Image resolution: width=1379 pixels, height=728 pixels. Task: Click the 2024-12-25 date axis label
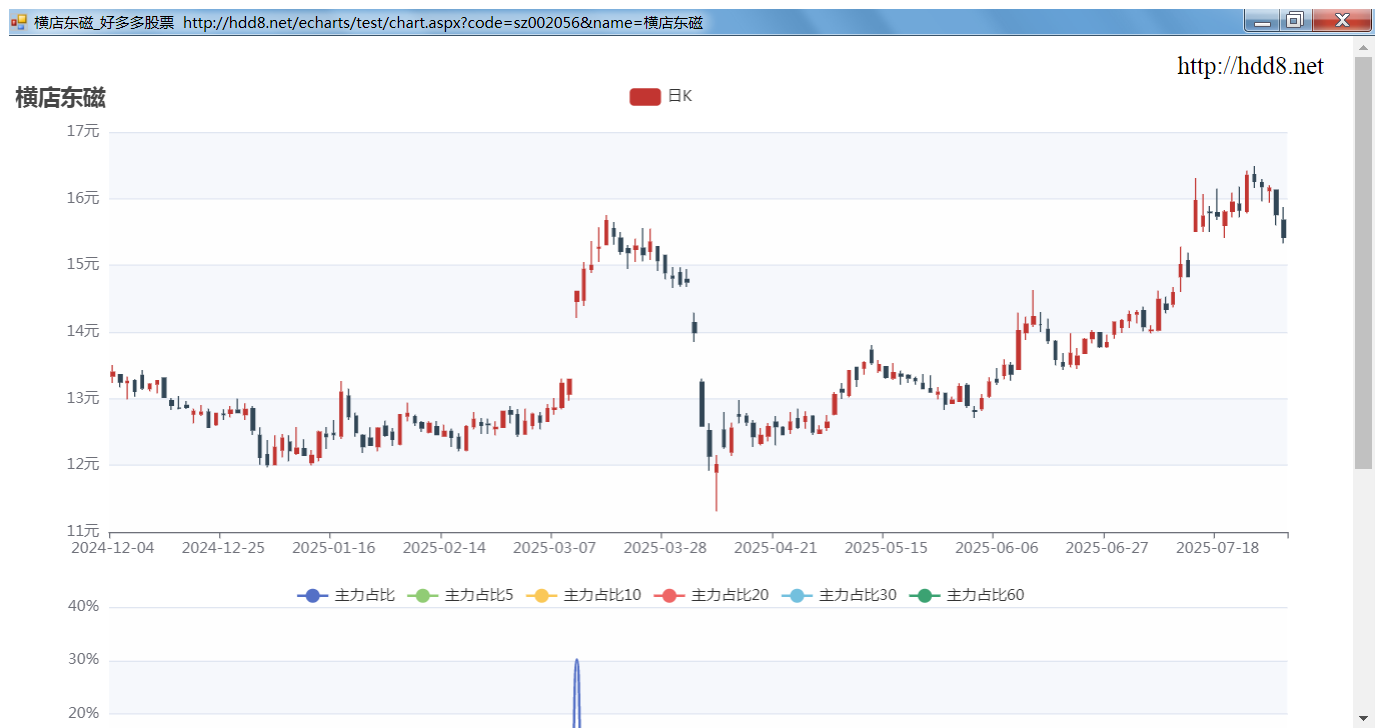[222, 548]
